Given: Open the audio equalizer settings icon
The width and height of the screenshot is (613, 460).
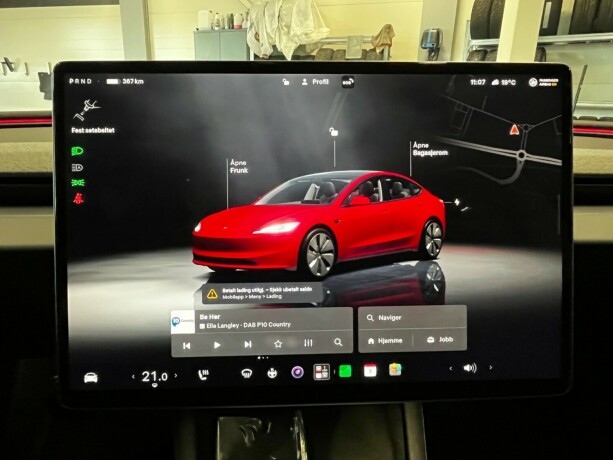Looking at the screenshot, I should (x=308, y=343).
